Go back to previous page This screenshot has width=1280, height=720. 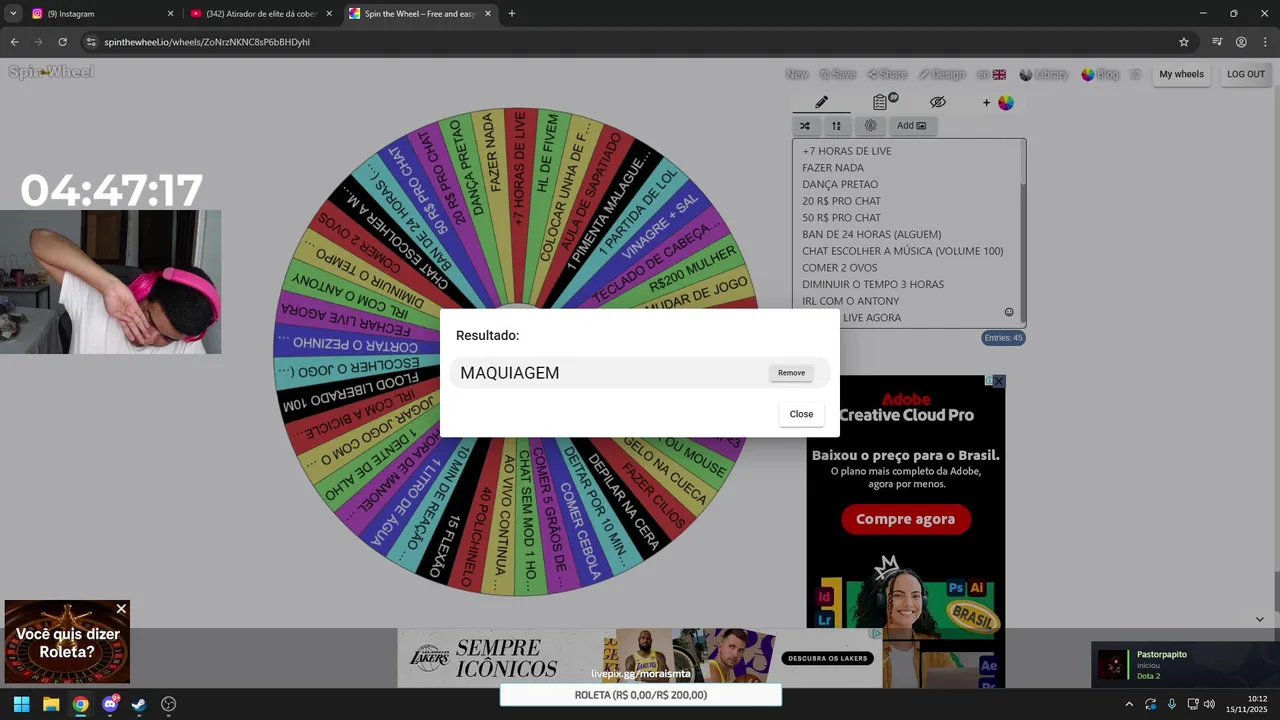click(x=14, y=42)
